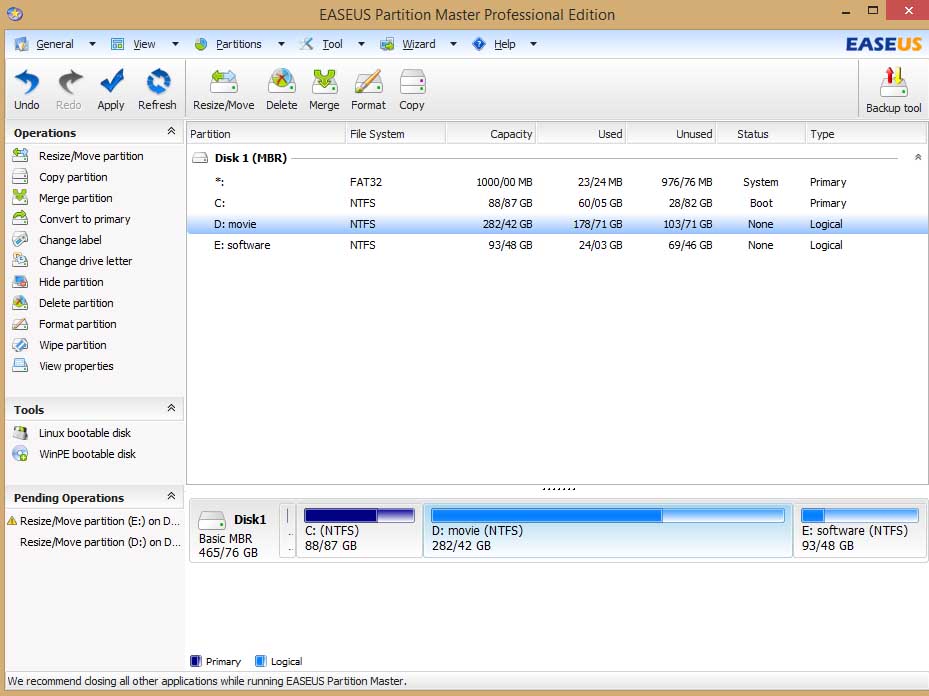
Task: Click the Format toolbar icon
Action: click(x=368, y=88)
